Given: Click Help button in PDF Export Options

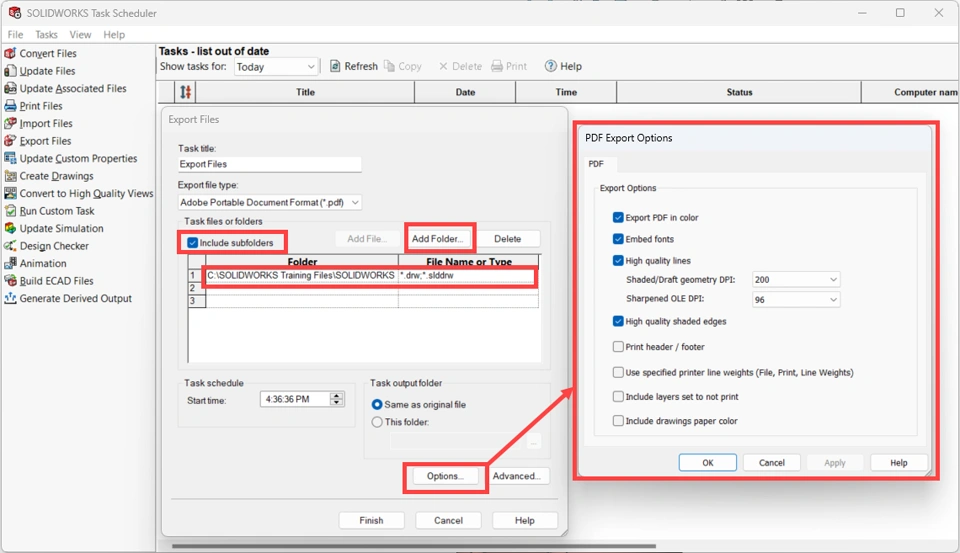Looking at the screenshot, I should pyautogui.click(x=899, y=463).
